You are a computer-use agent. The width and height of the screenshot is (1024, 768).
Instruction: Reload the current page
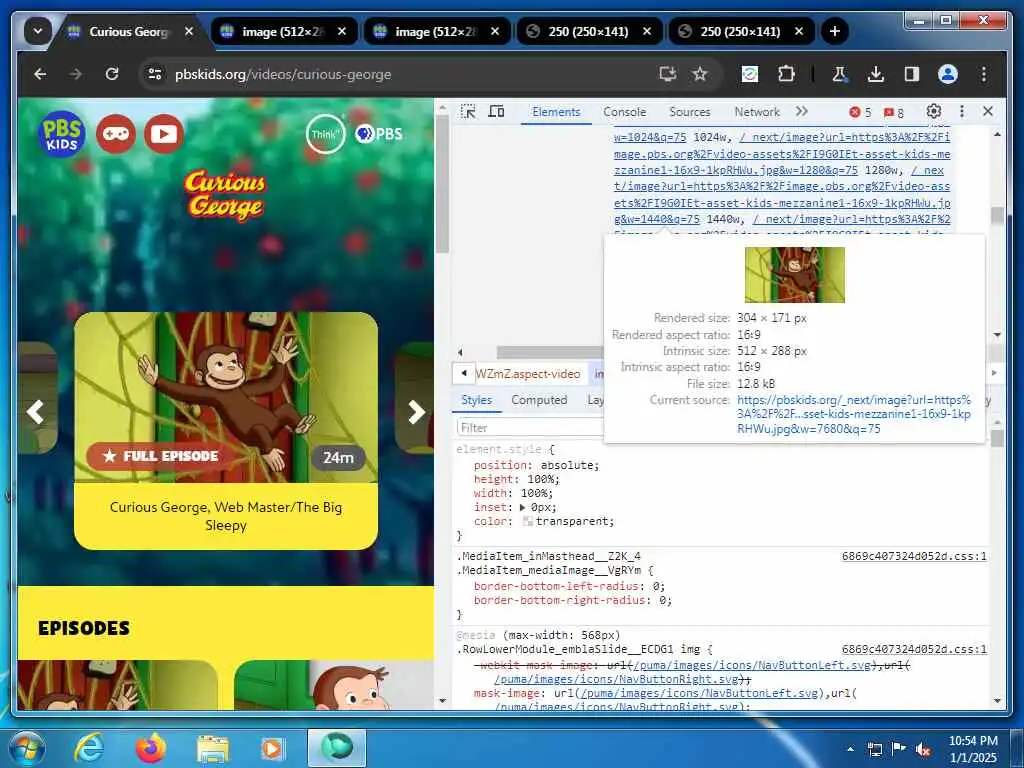(112, 74)
